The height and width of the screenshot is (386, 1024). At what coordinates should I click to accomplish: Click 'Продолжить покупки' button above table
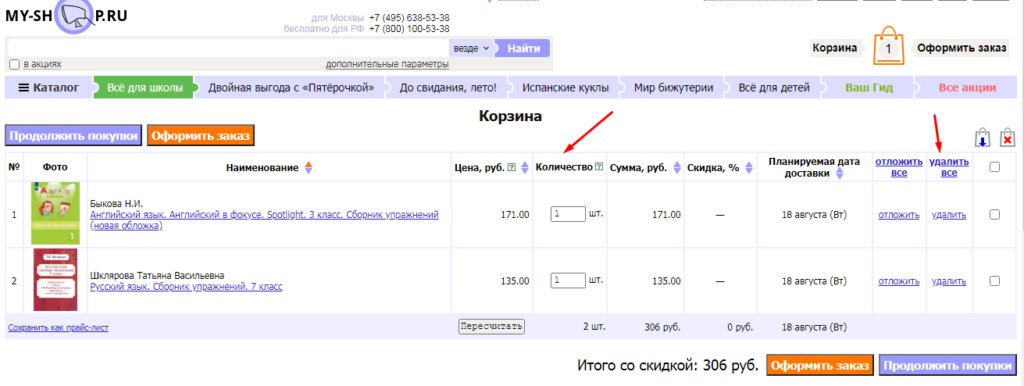(74, 136)
